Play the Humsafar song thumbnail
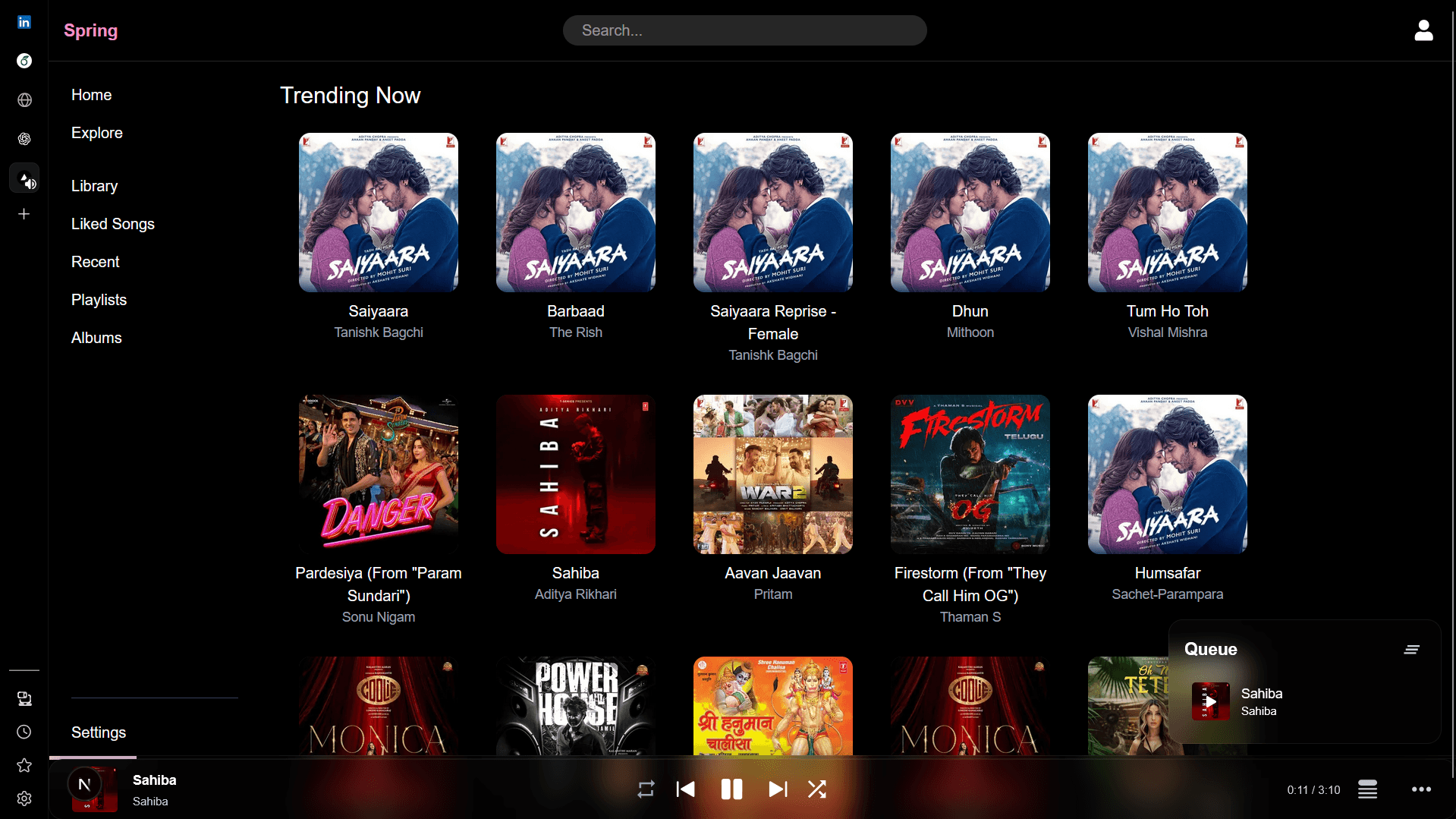Image resolution: width=1456 pixels, height=819 pixels. coord(1168,474)
